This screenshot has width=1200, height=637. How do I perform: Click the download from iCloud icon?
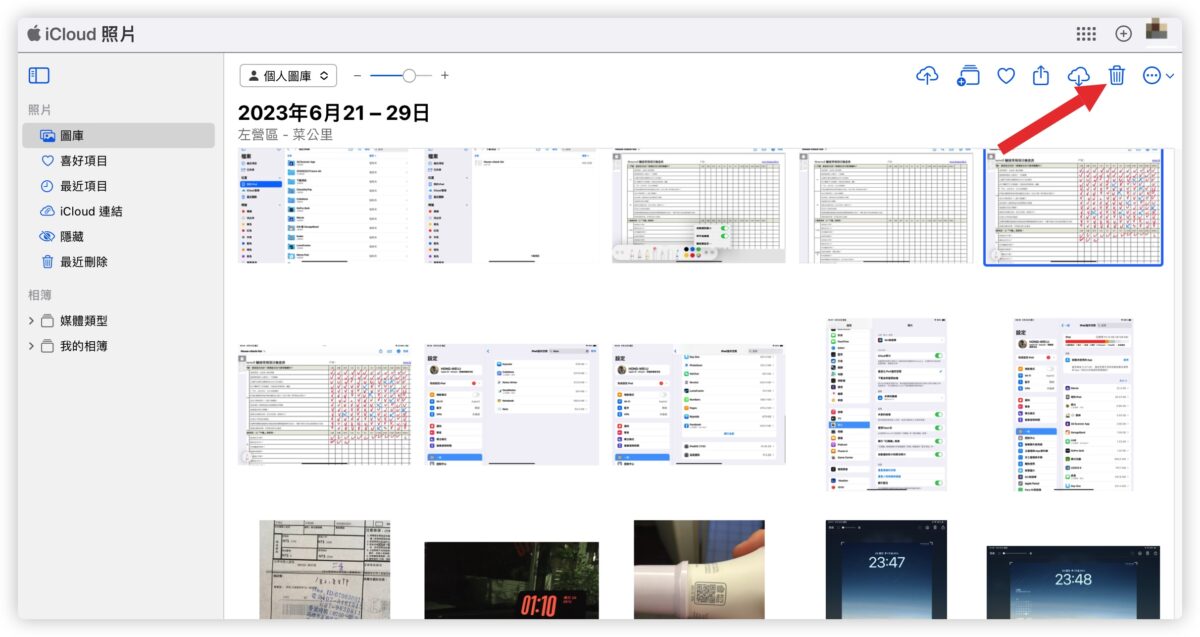point(1079,76)
